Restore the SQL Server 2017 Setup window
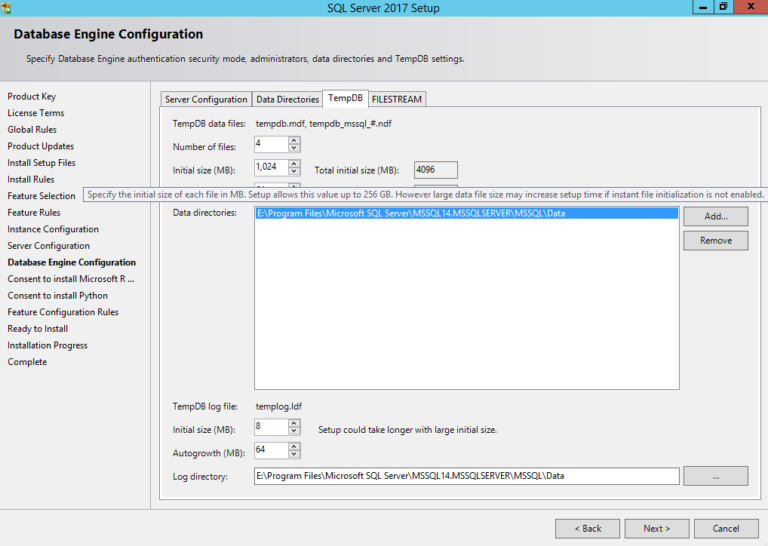Viewport: 768px width, 546px height. (723, 7)
